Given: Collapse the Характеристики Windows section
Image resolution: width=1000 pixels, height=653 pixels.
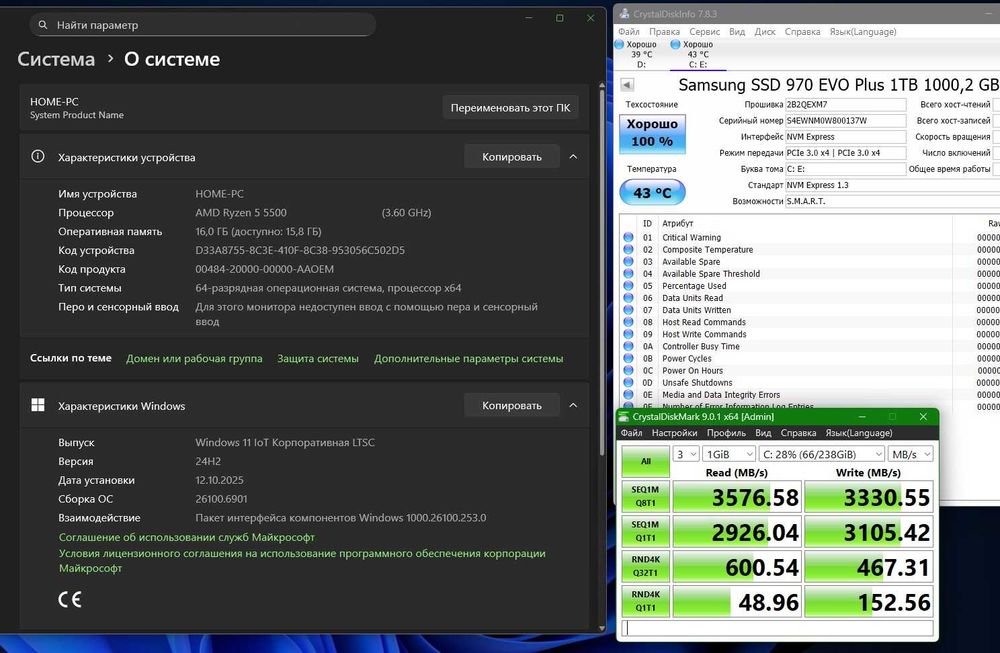Looking at the screenshot, I should (x=573, y=405).
